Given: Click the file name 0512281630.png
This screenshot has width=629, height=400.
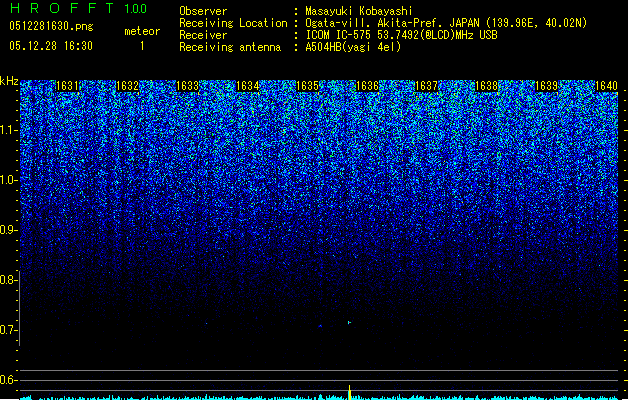Looking at the screenshot, I should tap(51, 27).
